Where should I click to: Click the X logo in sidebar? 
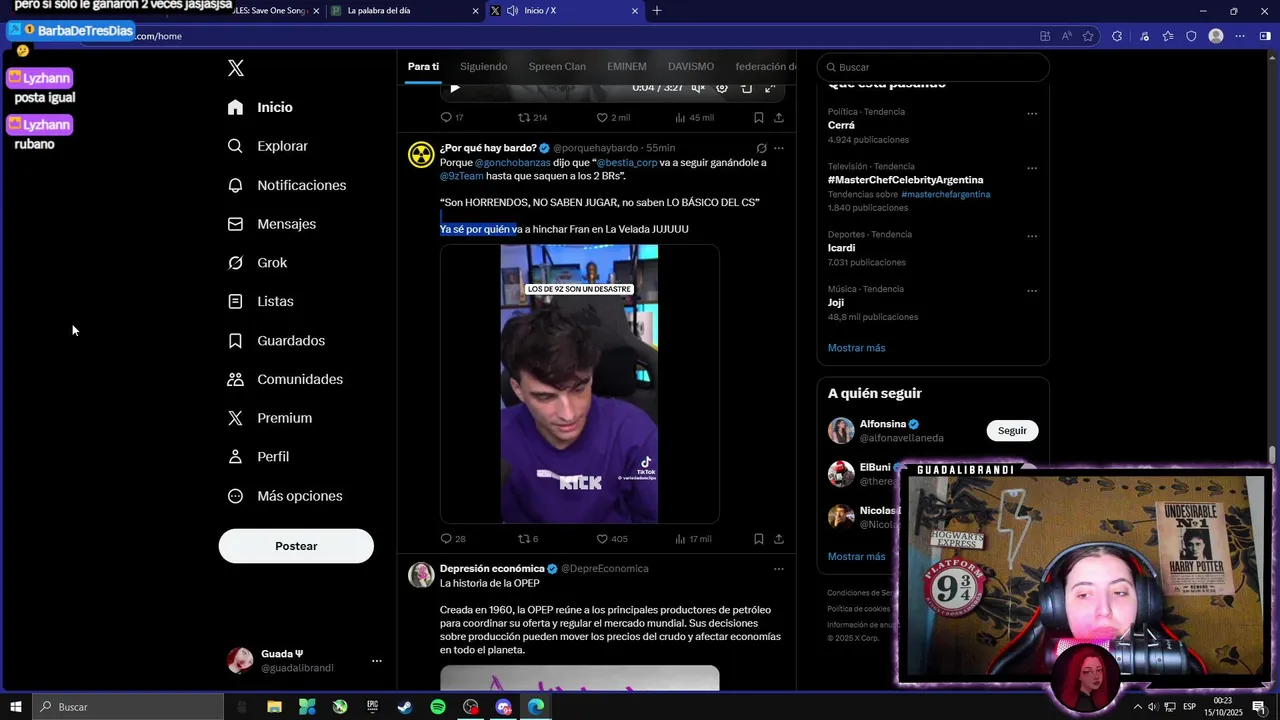pyautogui.click(x=236, y=68)
